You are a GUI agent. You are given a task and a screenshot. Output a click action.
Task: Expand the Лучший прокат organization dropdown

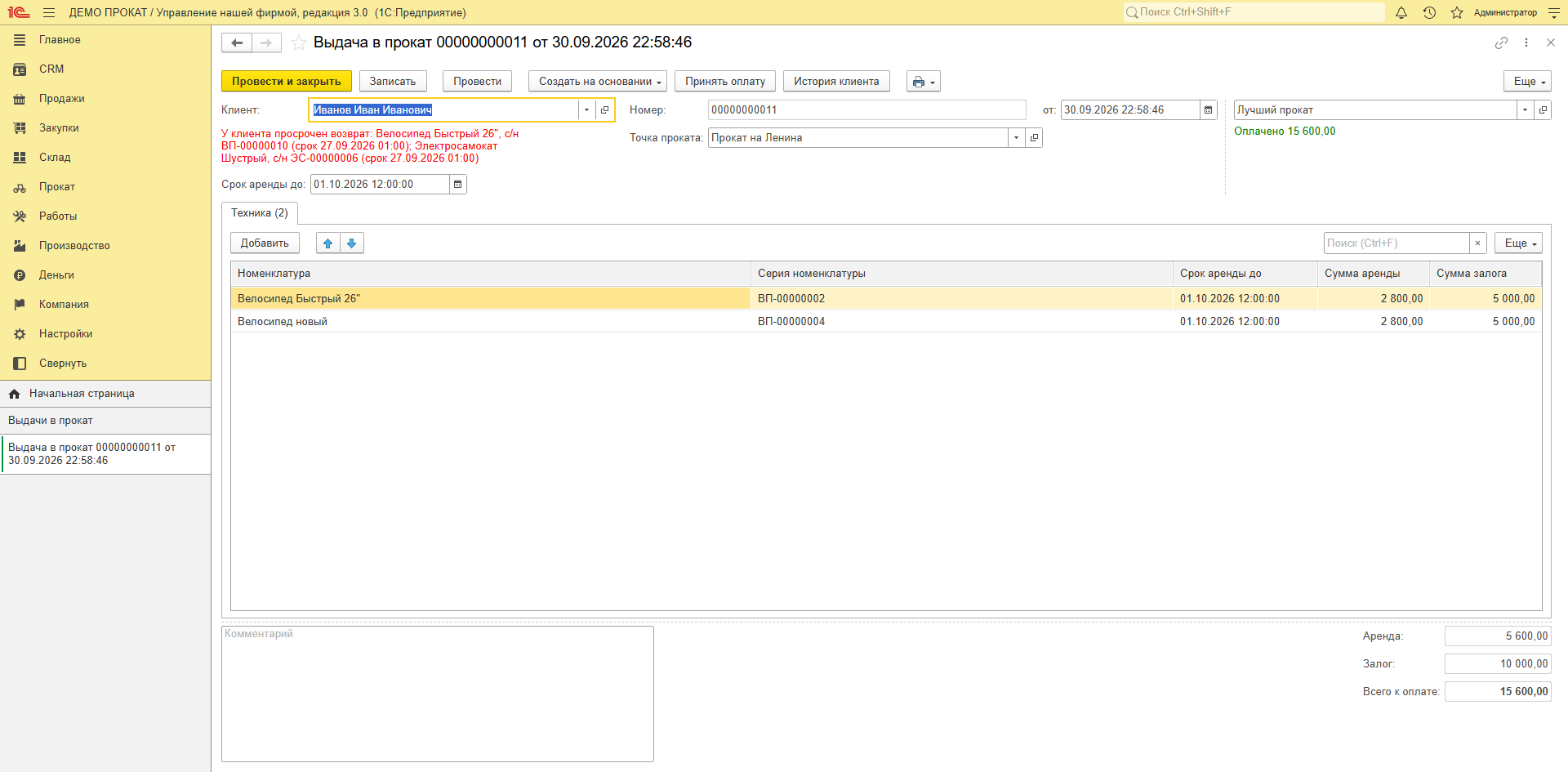[x=1525, y=110]
